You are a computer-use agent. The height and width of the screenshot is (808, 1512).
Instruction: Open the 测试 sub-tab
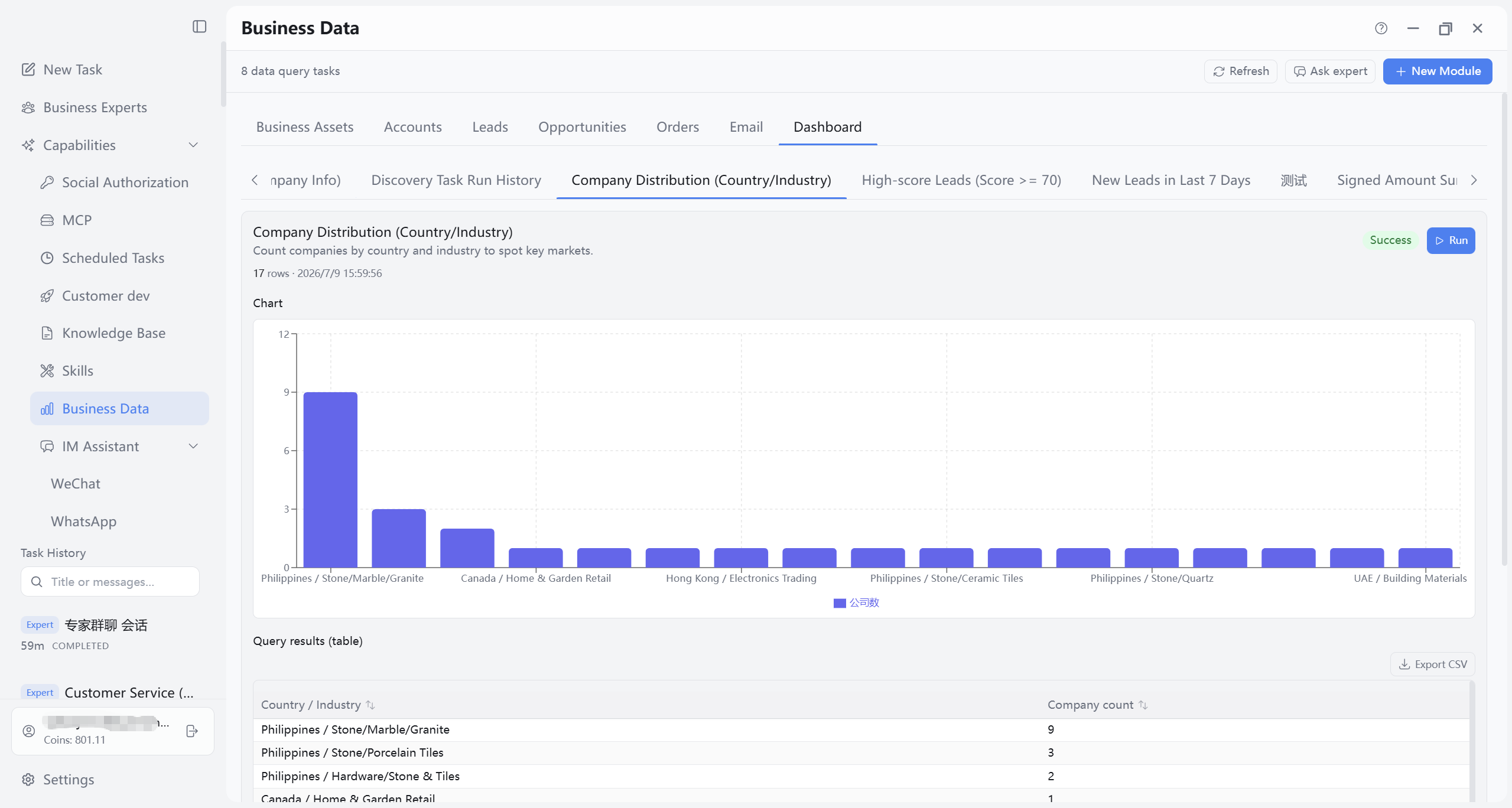(1294, 180)
